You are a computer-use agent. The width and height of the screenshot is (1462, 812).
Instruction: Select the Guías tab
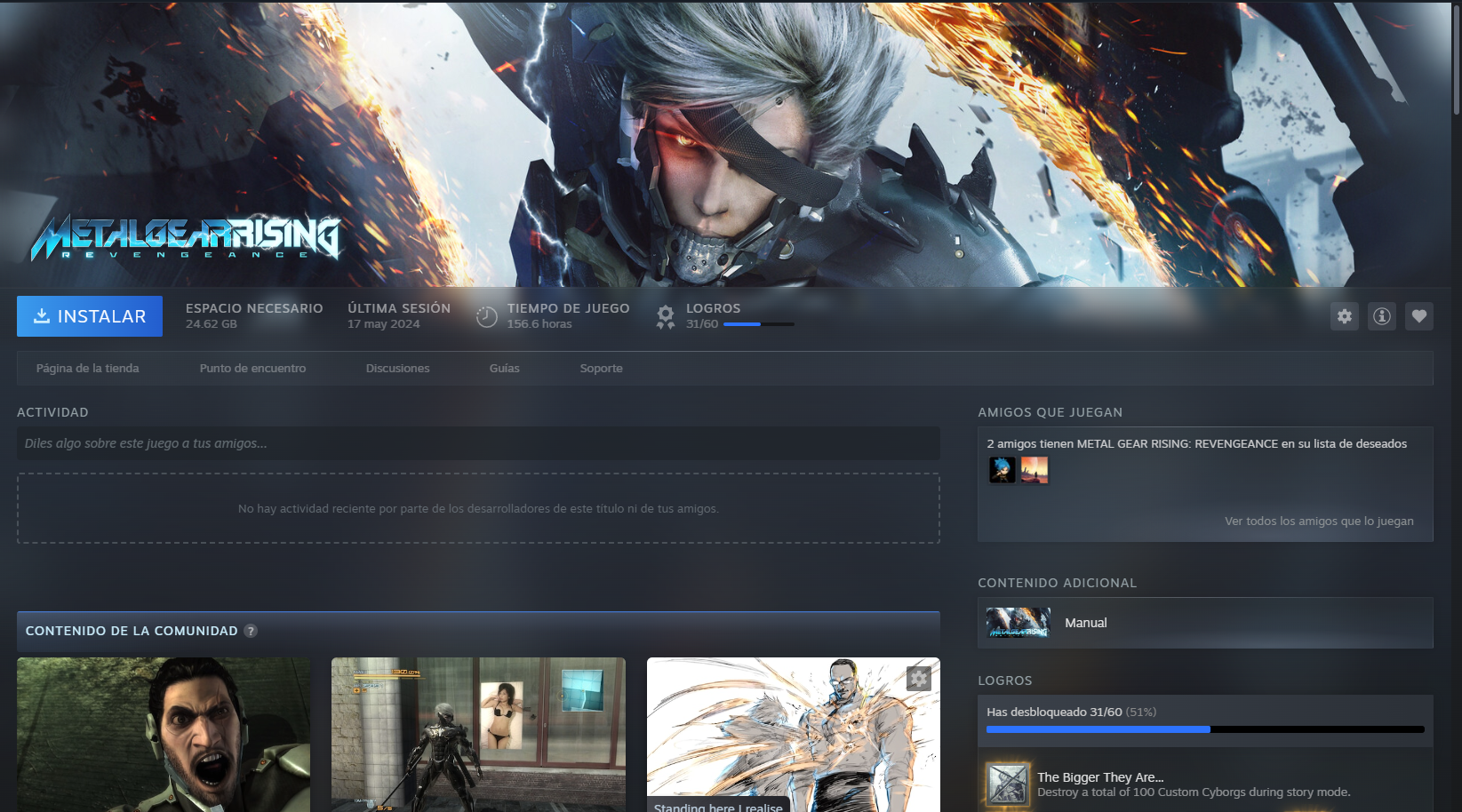[x=504, y=368]
